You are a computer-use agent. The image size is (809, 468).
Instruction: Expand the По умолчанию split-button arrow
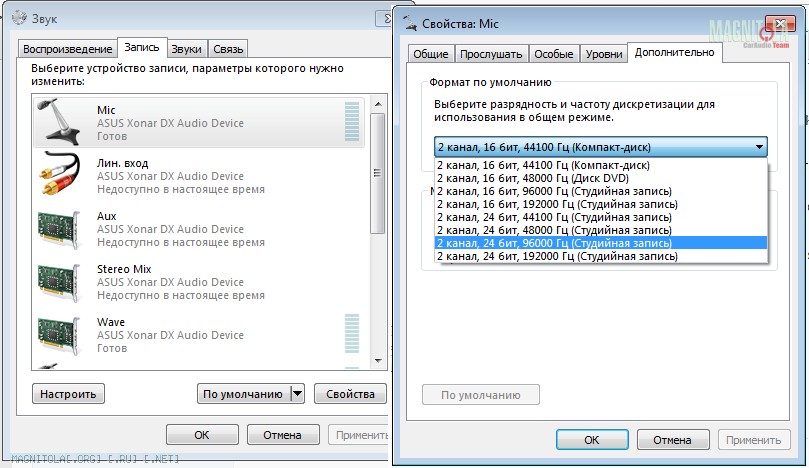(x=297, y=394)
